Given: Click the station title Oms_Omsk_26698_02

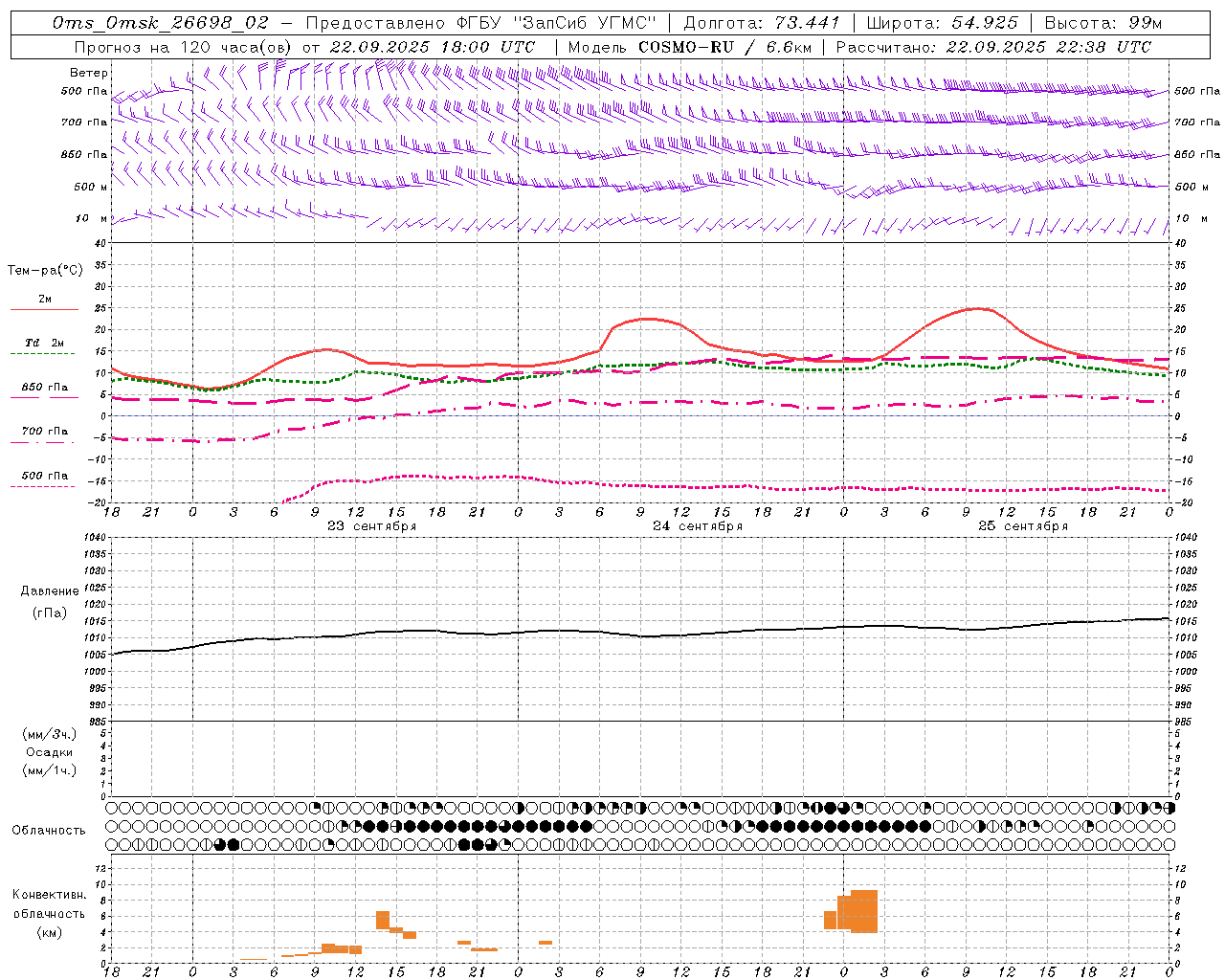Looking at the screenshot, I should tap(161, 23).
